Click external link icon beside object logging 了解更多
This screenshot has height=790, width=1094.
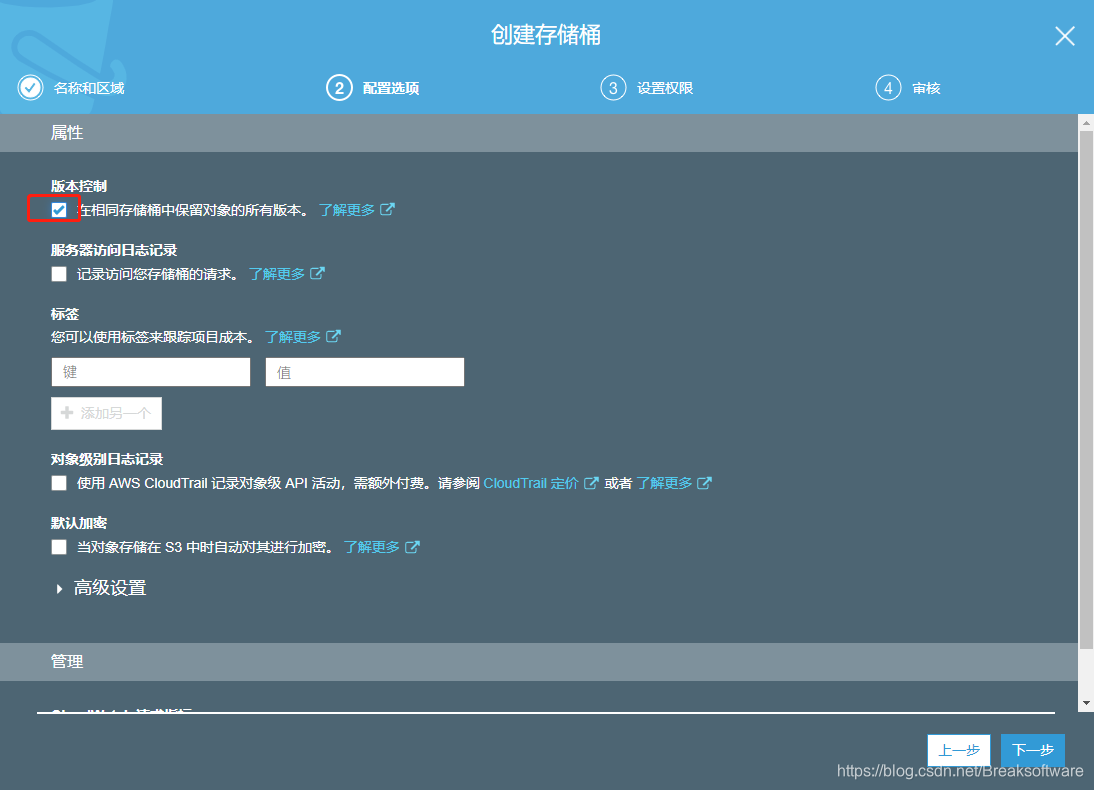coord(705,483)
